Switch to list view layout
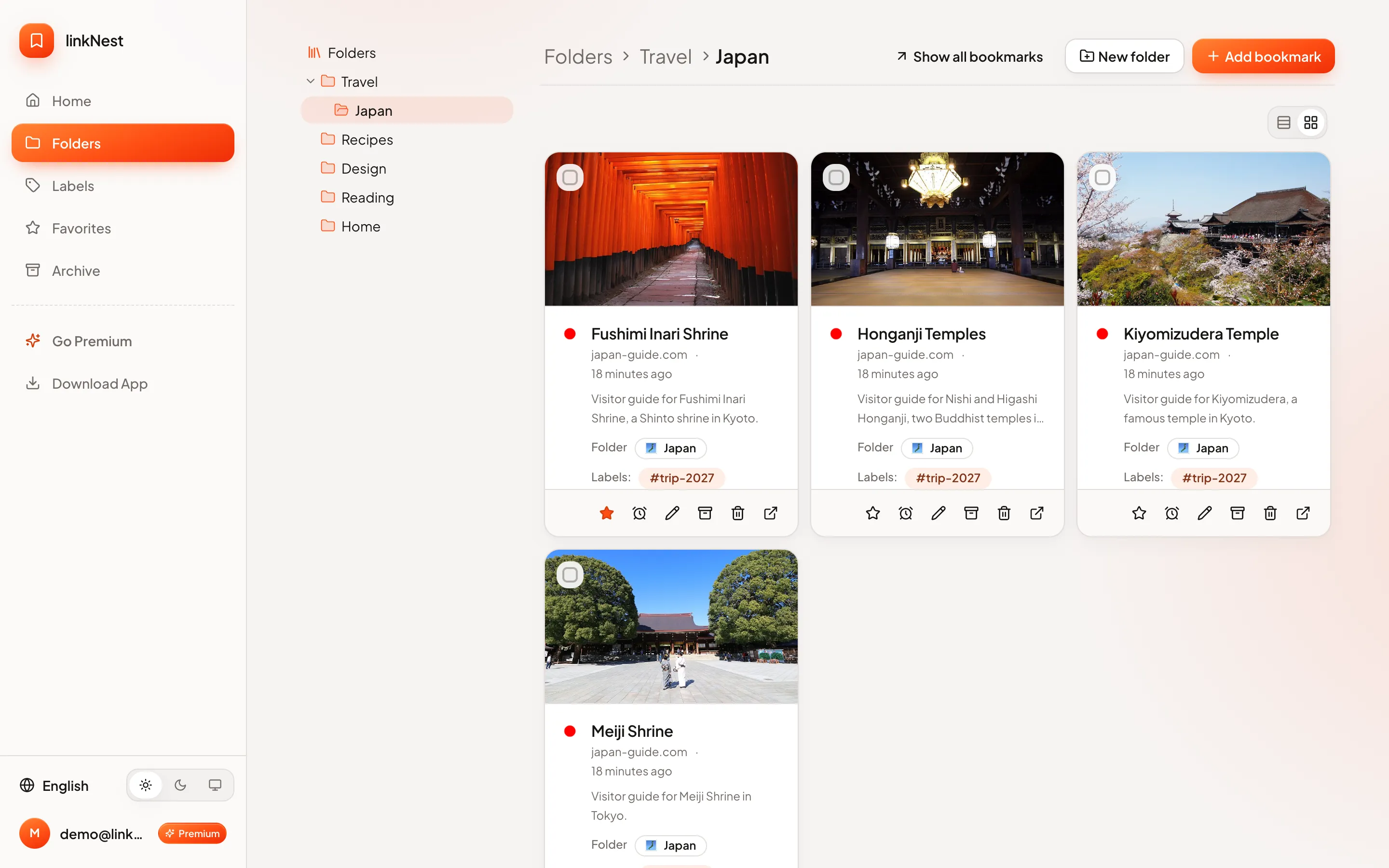 click(x=1284, y=122)
